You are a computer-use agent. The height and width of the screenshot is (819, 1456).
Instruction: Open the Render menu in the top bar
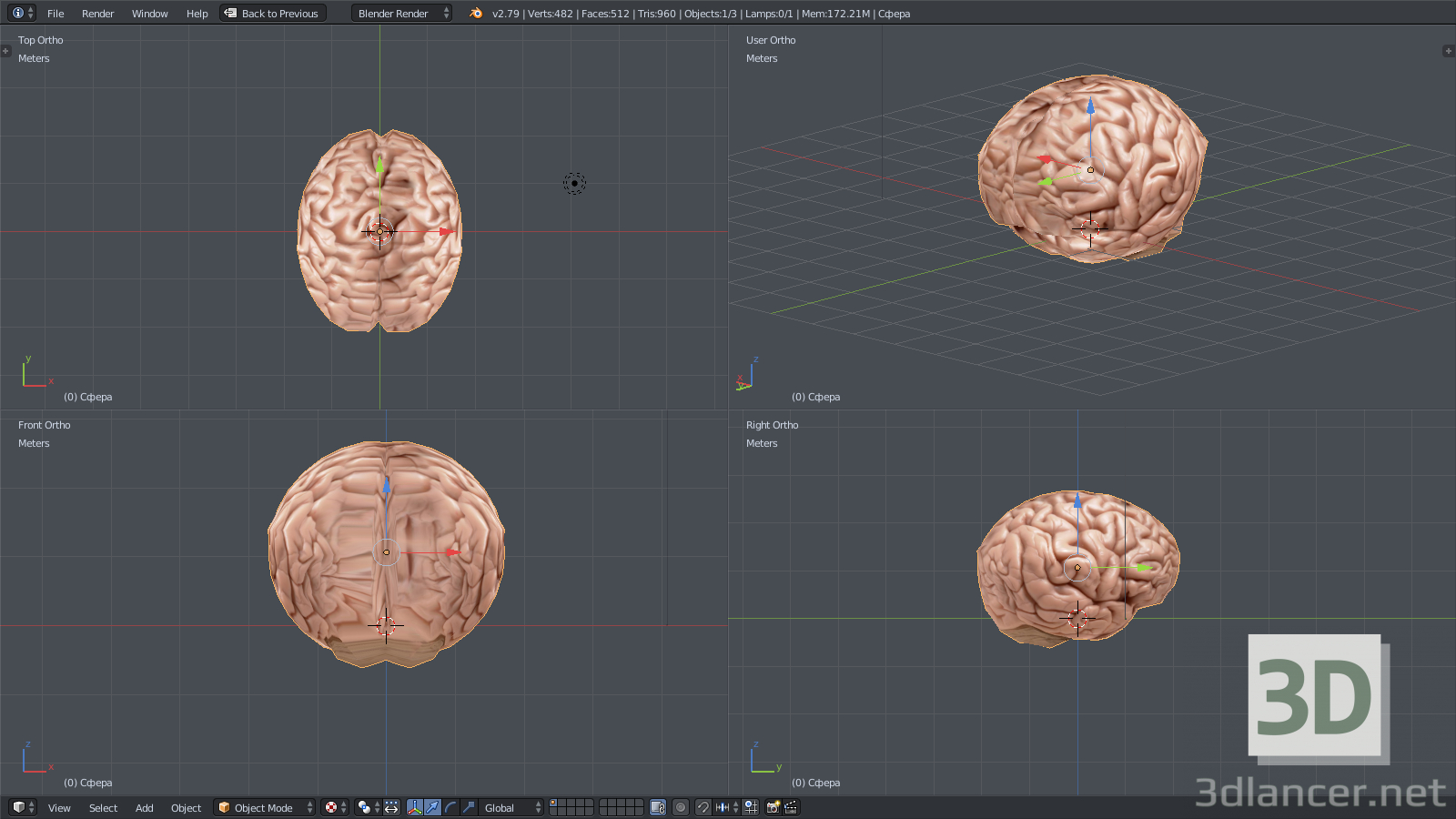[x=97, y=13]
